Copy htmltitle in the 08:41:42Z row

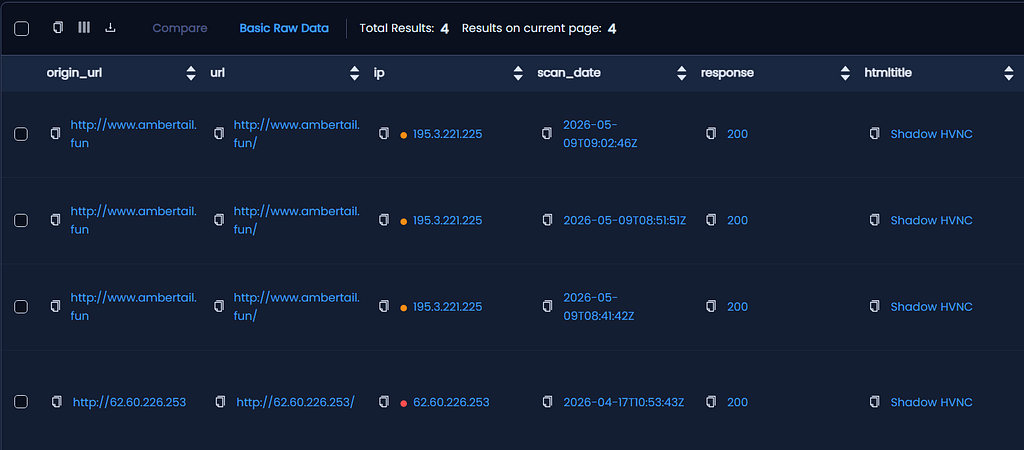pyautogui.click(x=874, y=306)
